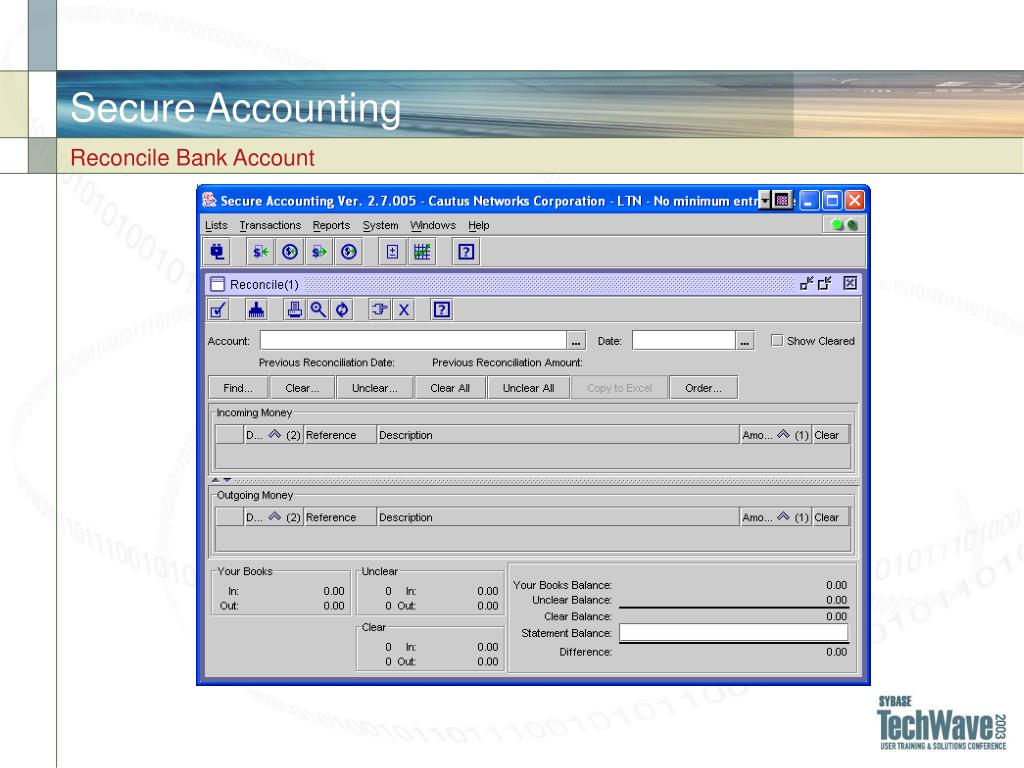Click the Find... button
The height and width of the screenshot is (768, 1024).
238,388
